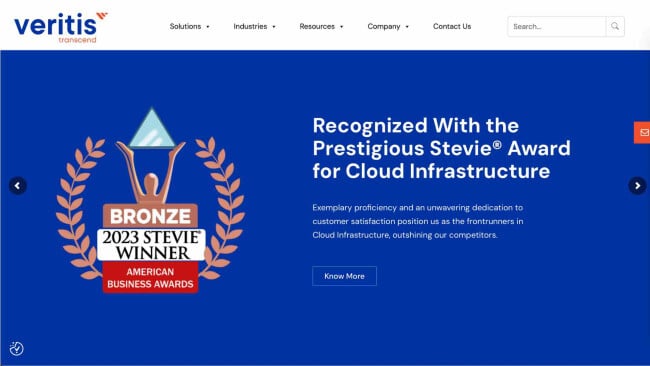650x366 pixels.
Task: Advance to next slide with right arrow
Action: pos(637,186)
